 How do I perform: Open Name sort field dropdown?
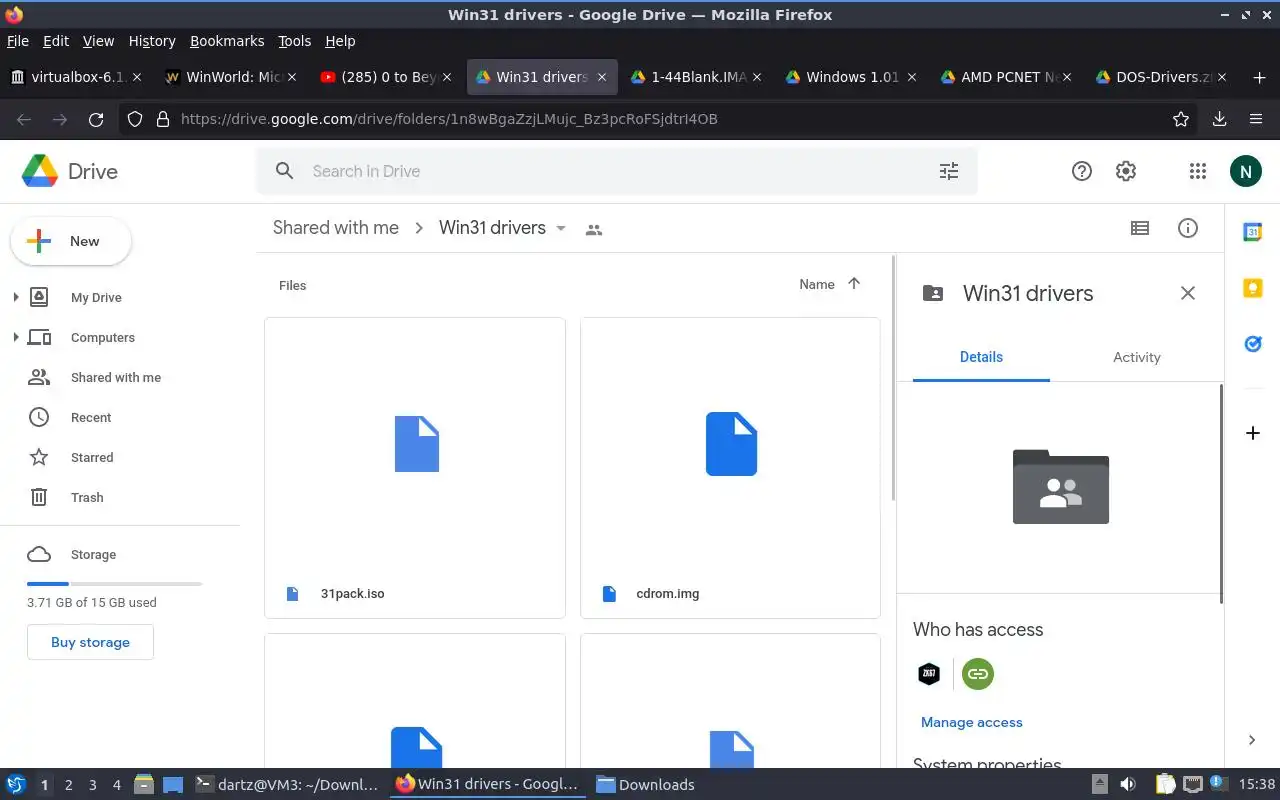pyautogui.click(x=817, y=284)
